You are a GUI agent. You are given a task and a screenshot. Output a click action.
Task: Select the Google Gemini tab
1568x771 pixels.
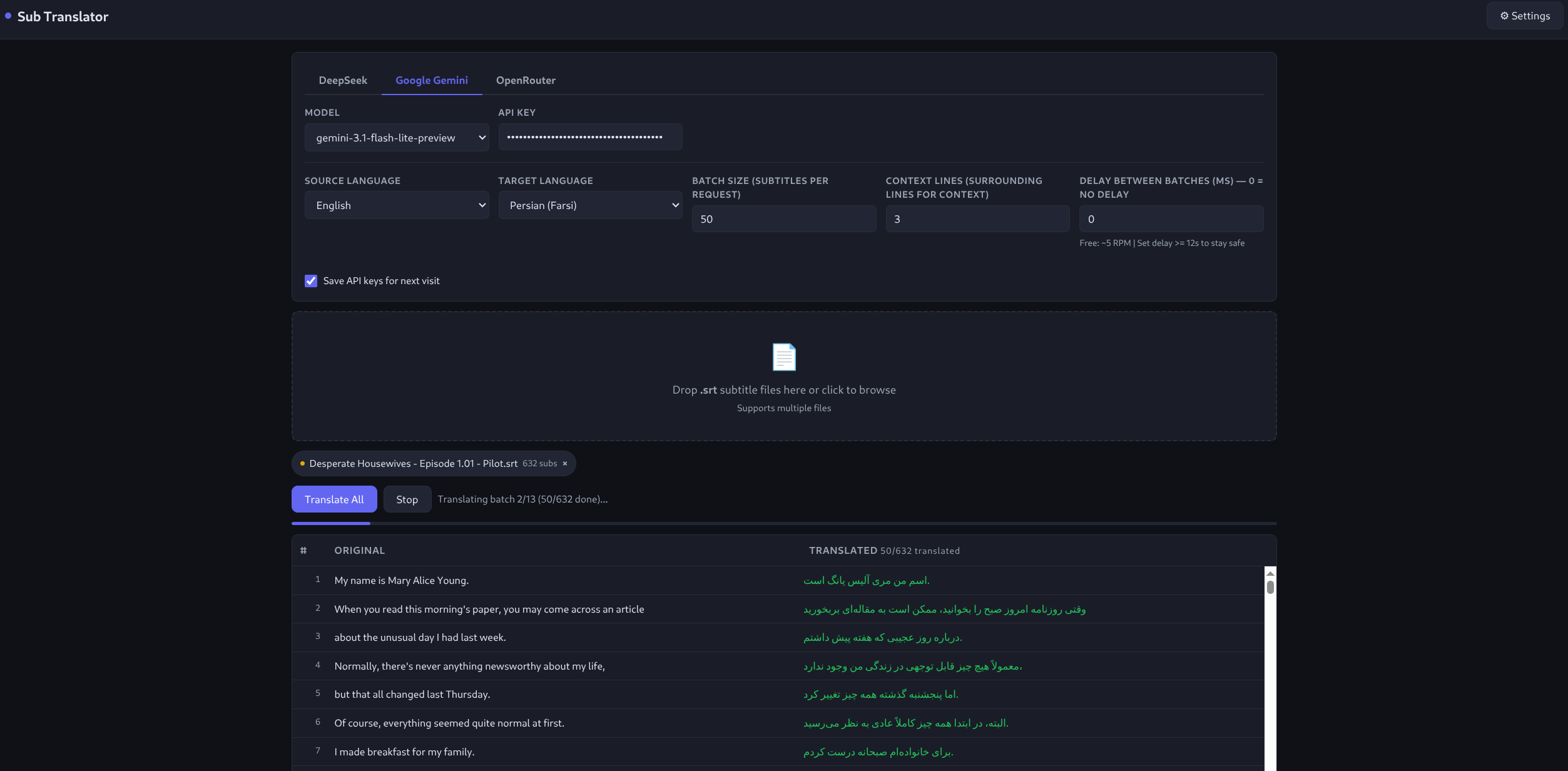tap(431, 80)
